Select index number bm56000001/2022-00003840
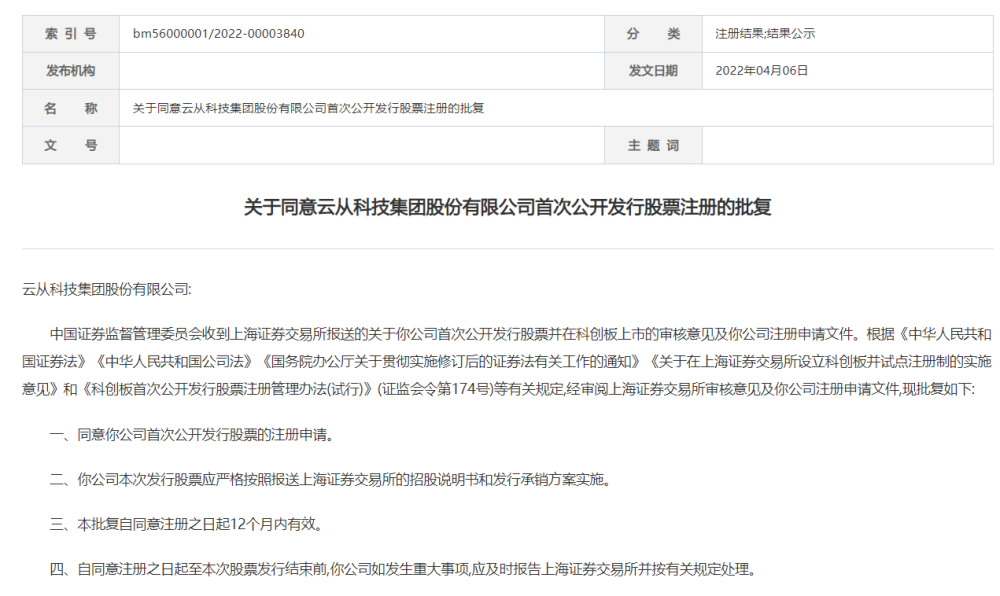The height and width of the screenshot is (596, 1000). tap(218, 34)
